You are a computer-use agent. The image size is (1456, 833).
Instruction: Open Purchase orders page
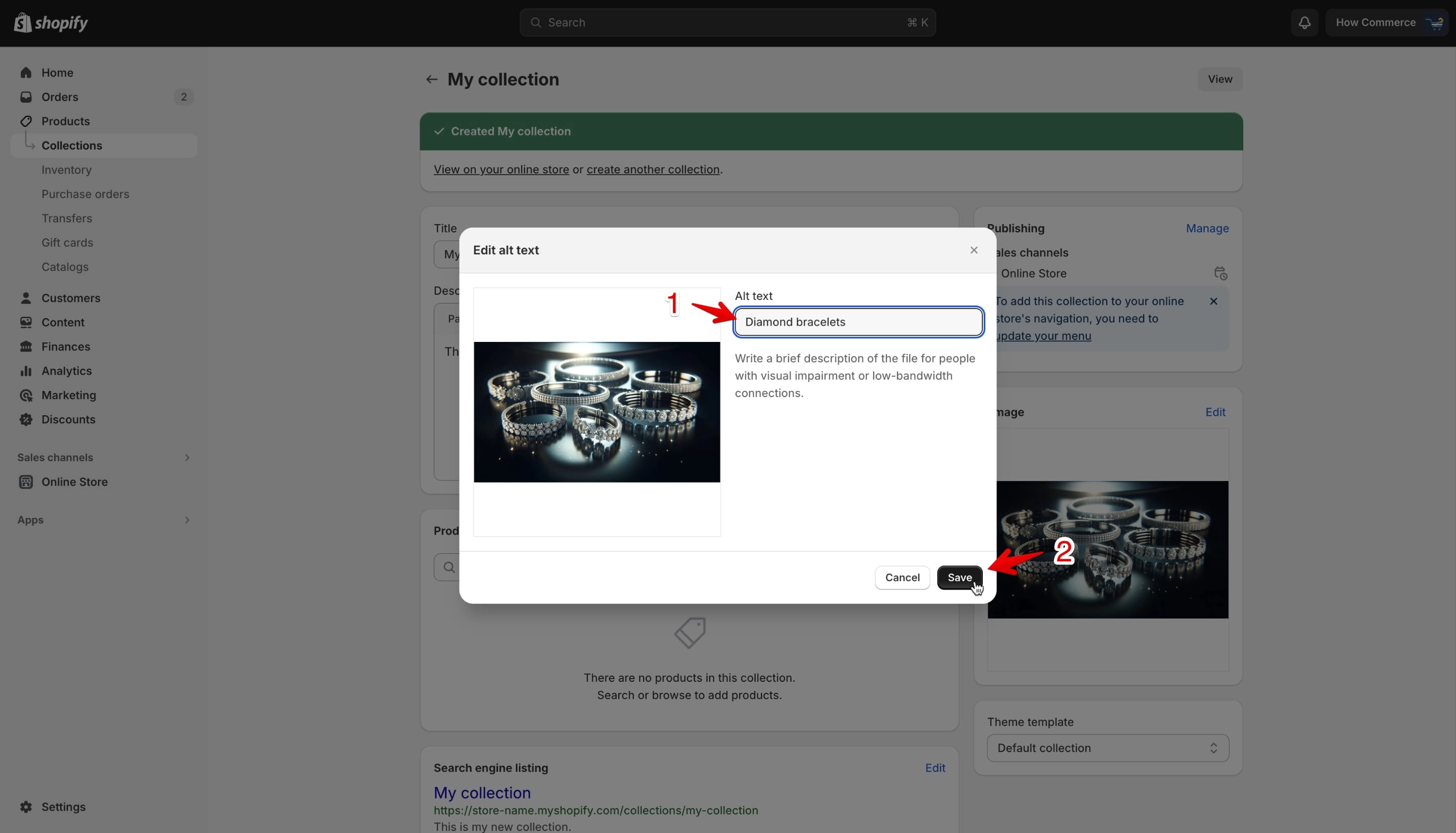(85, 194)
